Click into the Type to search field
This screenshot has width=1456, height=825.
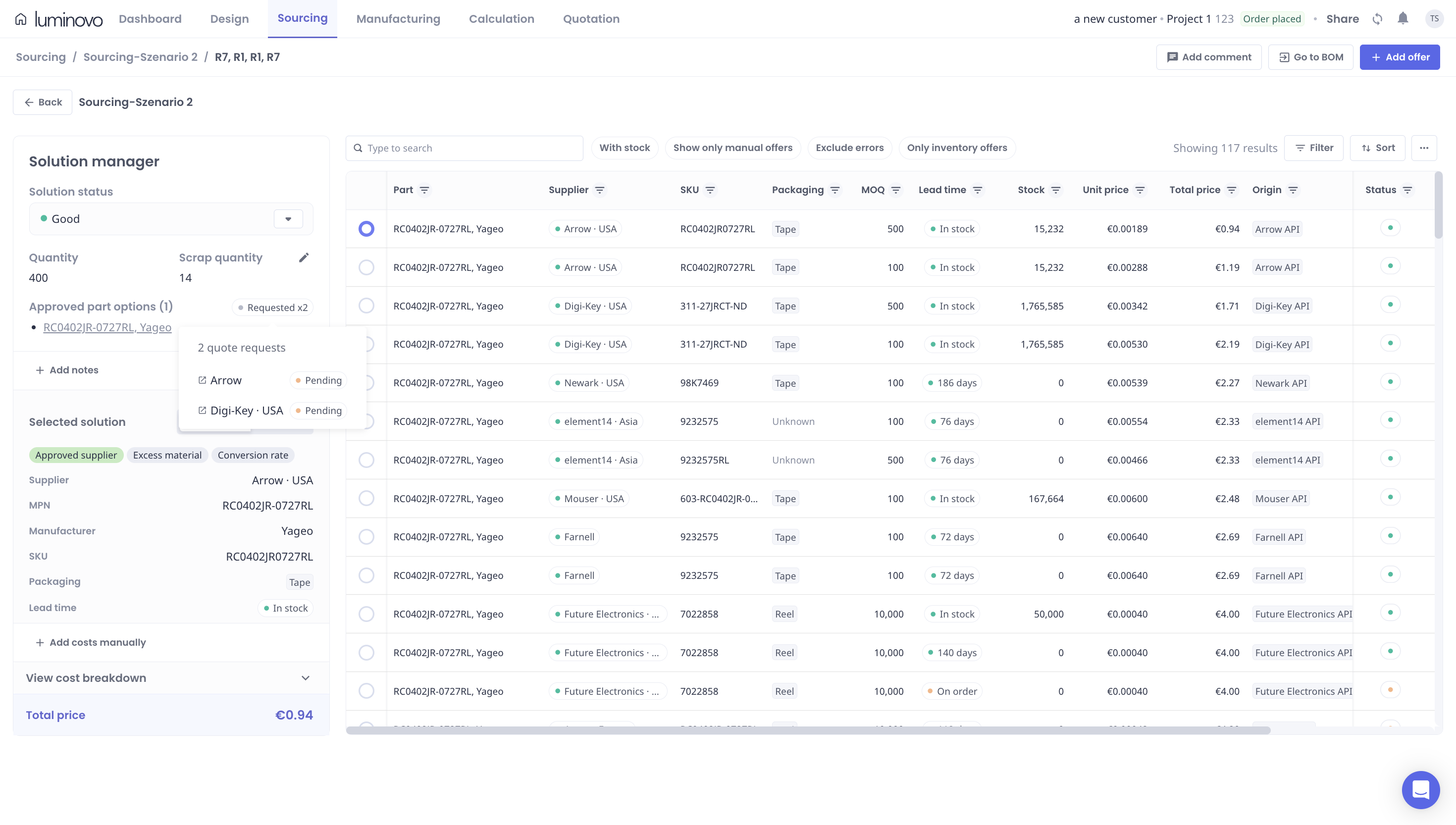coord(465,148)
